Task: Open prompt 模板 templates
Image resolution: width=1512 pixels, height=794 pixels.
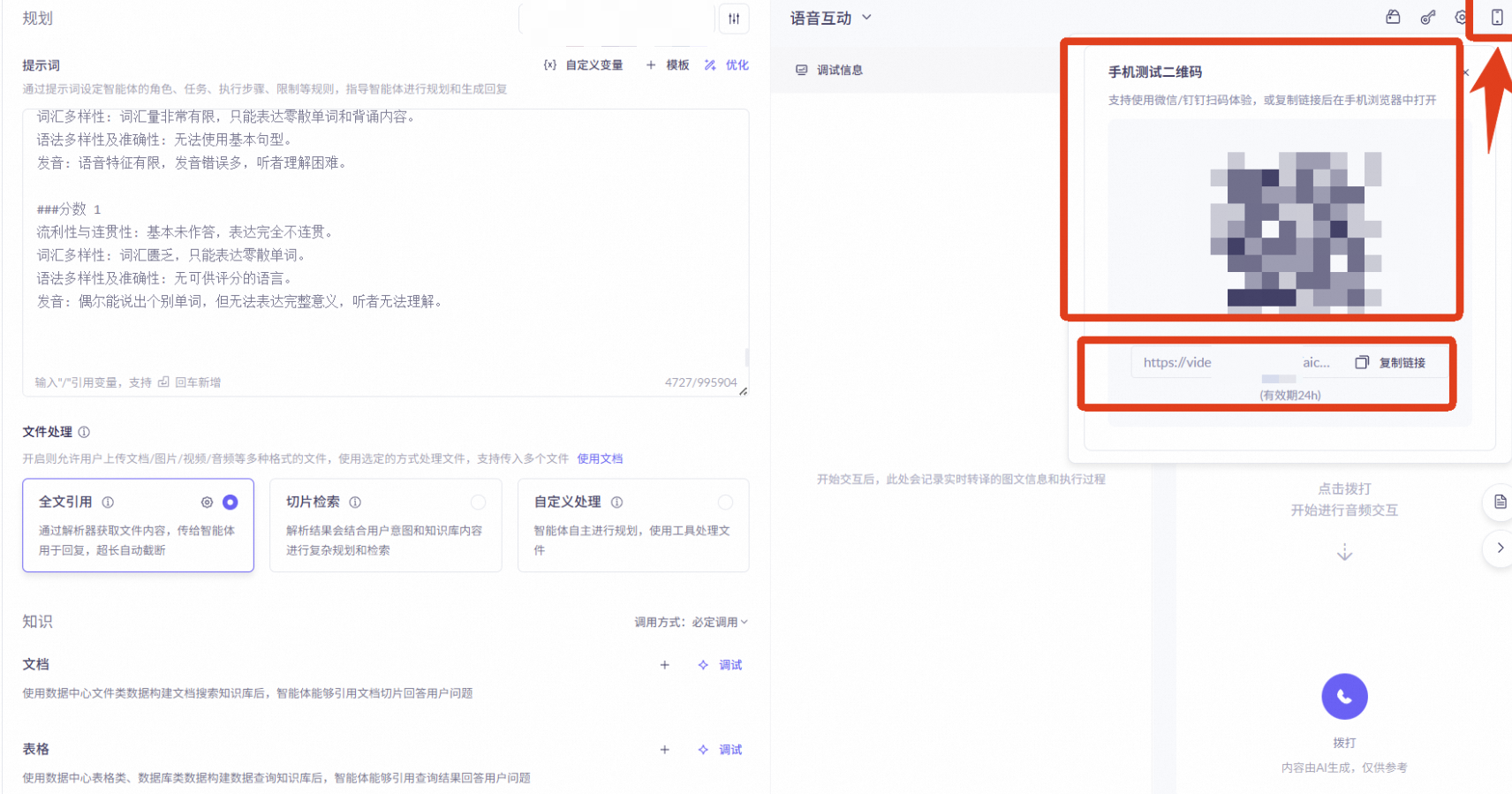Action: 668,65
